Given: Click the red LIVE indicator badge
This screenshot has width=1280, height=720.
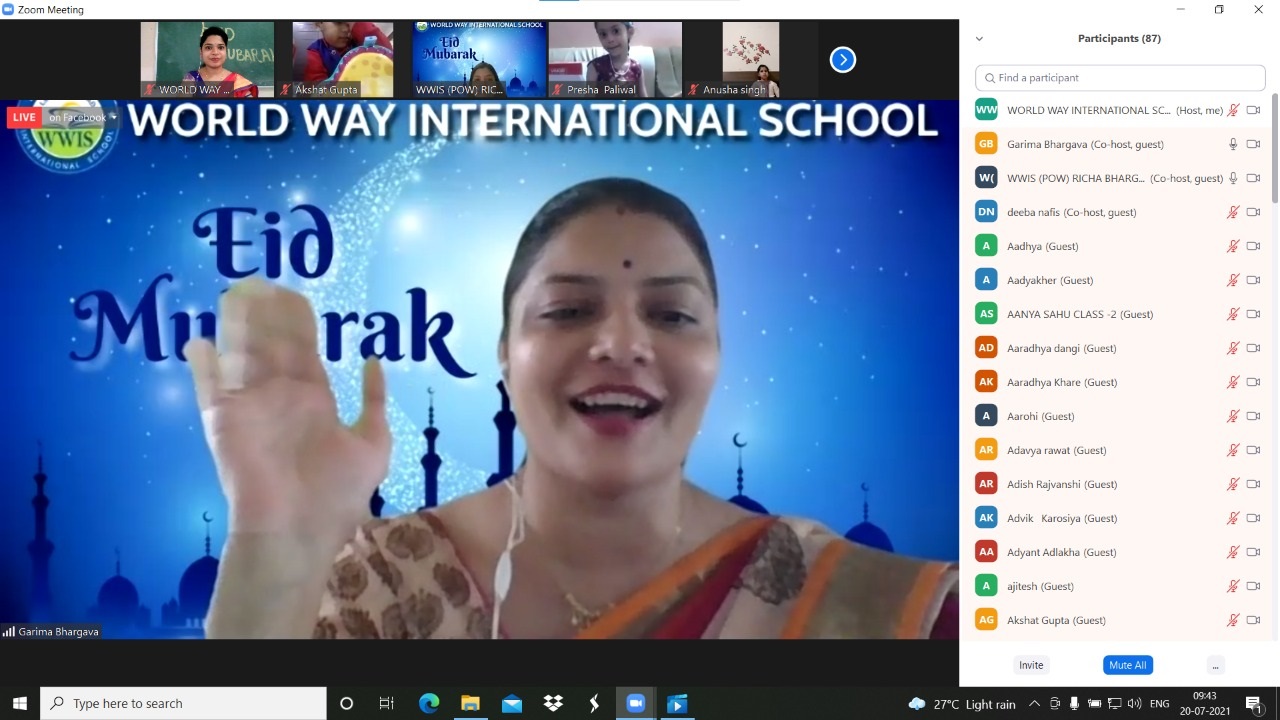Looking at the screenshot, I should pos(25,117).
